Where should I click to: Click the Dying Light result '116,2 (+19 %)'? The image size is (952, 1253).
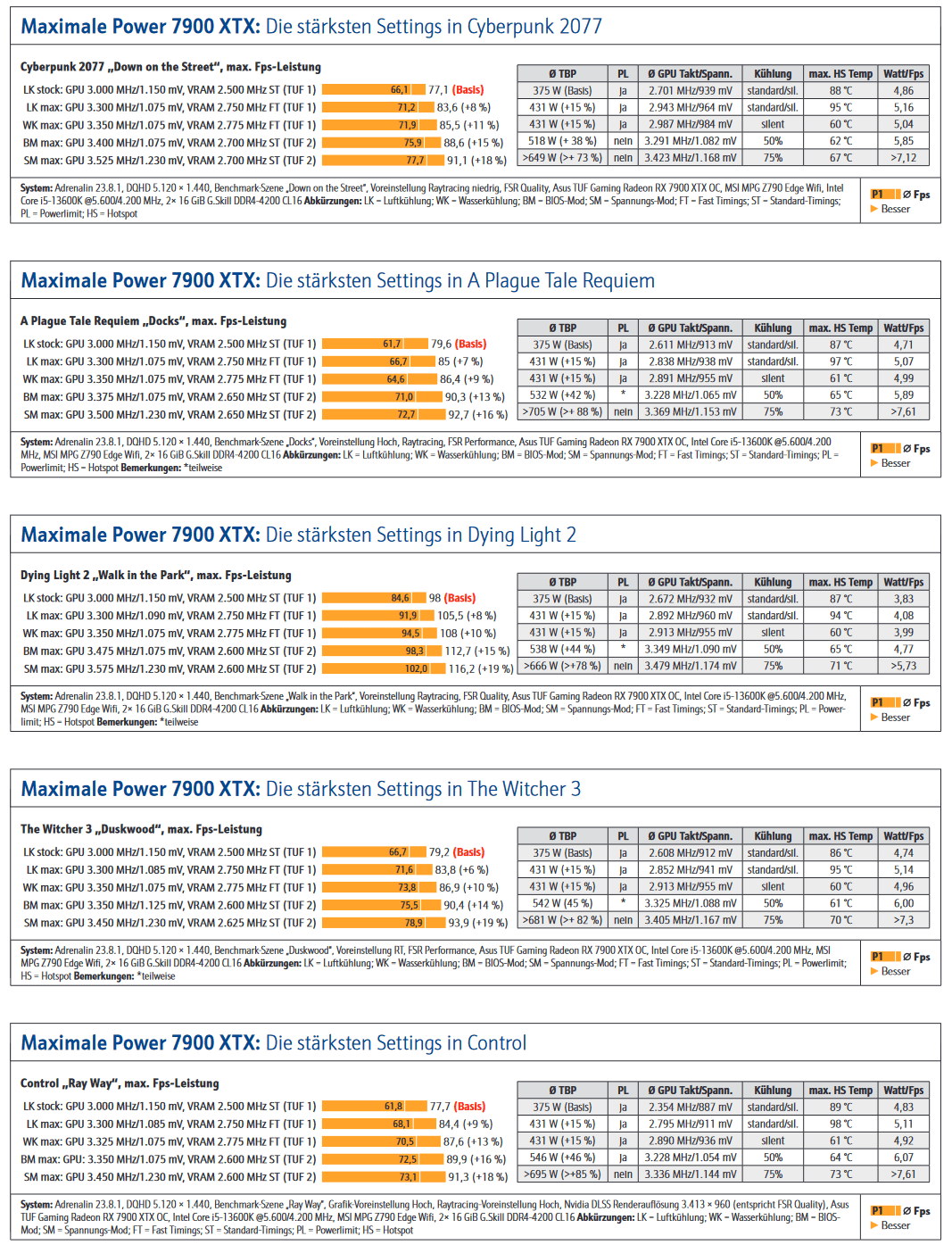click(x=481, y=669)
